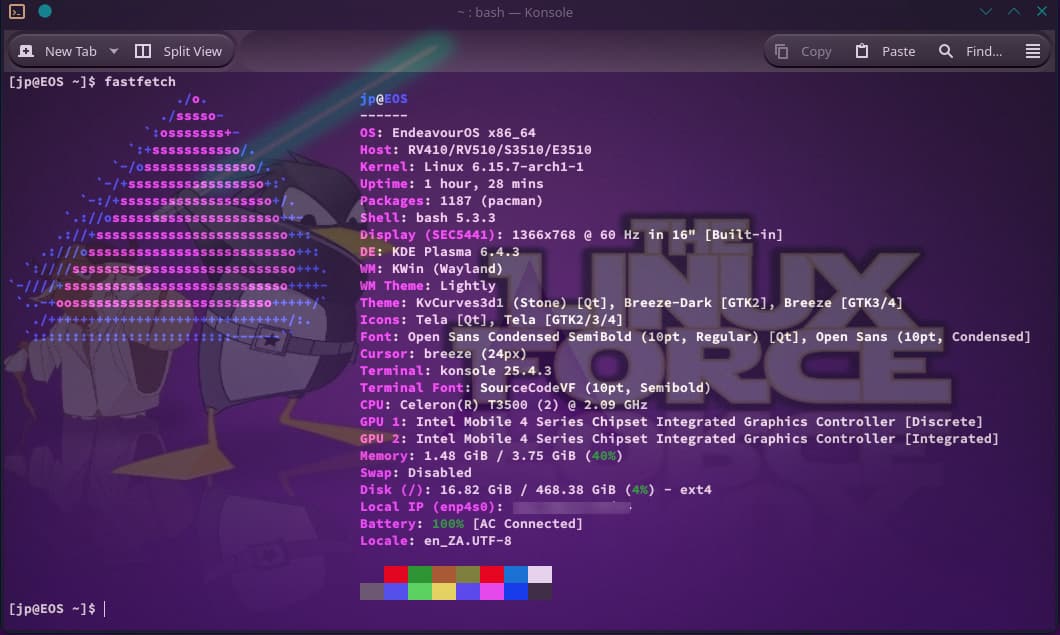The height and width of the screenshot is (635, 1060).
Task: Click the Shell value 'bash 5.3.3'
Action: [456, 218]
